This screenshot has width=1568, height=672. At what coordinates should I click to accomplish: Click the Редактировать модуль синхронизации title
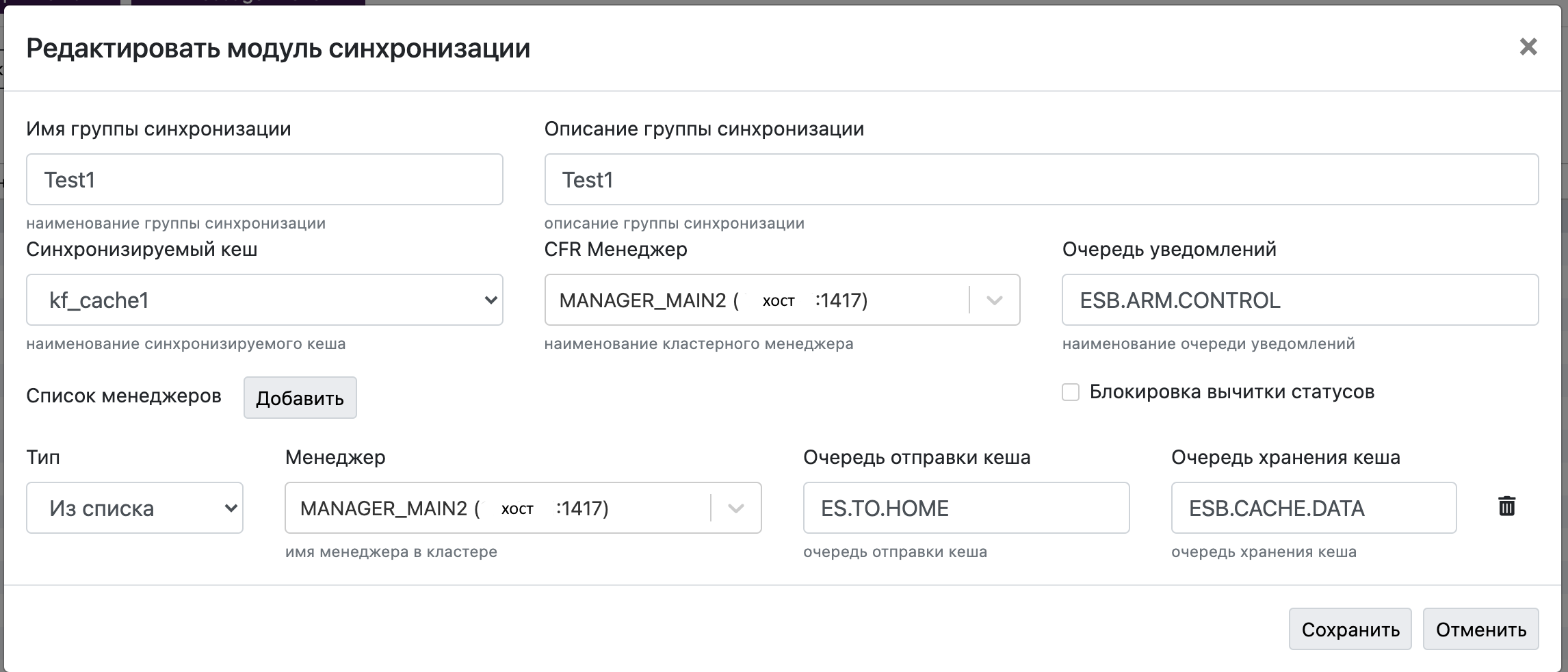[x=278, y=49]
